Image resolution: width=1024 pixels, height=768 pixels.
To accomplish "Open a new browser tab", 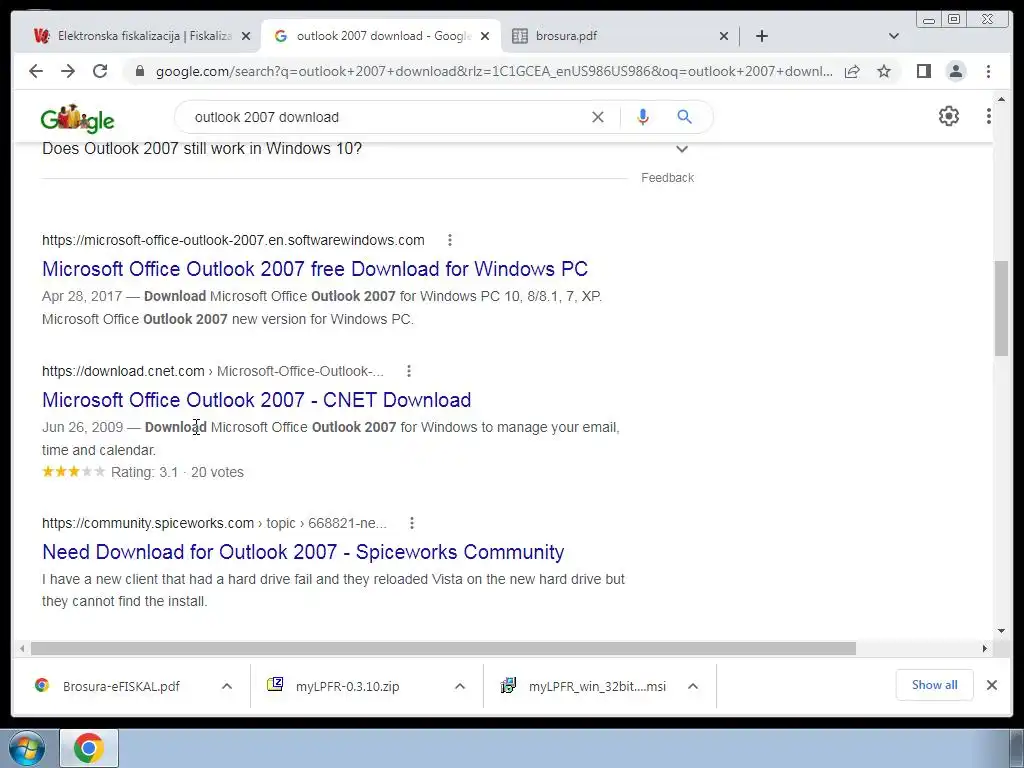I will point(761,36).
